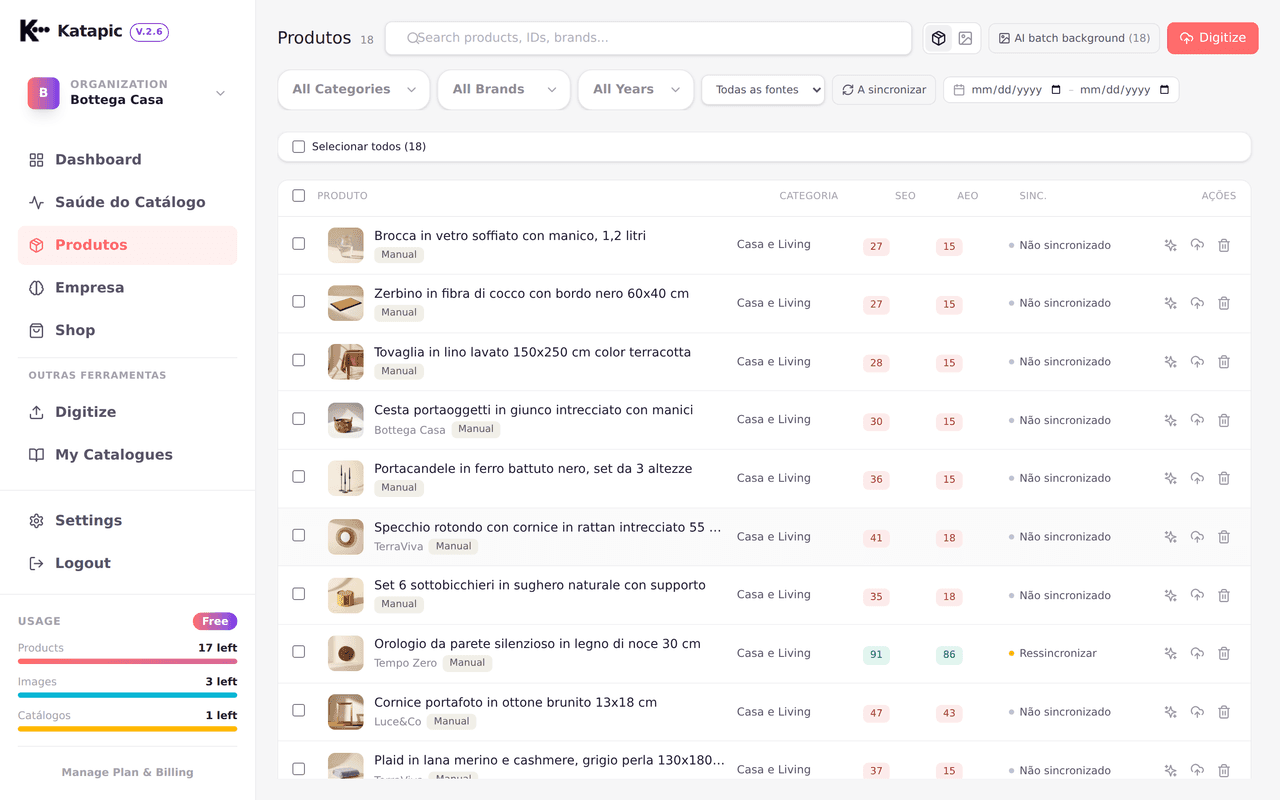This screenshot has height=800, width=1280.
Task: Click the Catálogos usage progress bar
Action: point(128,729)
